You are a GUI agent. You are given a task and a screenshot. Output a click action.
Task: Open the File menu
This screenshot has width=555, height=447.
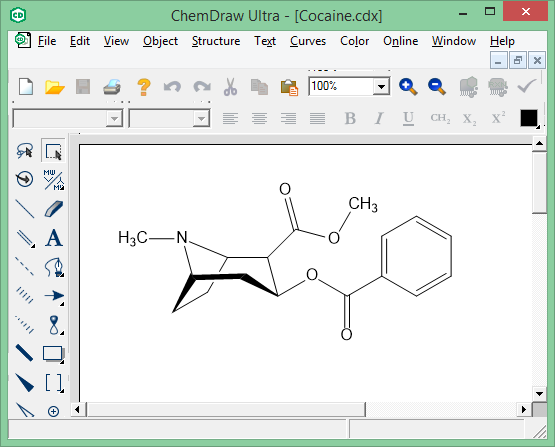pos(47,41)
